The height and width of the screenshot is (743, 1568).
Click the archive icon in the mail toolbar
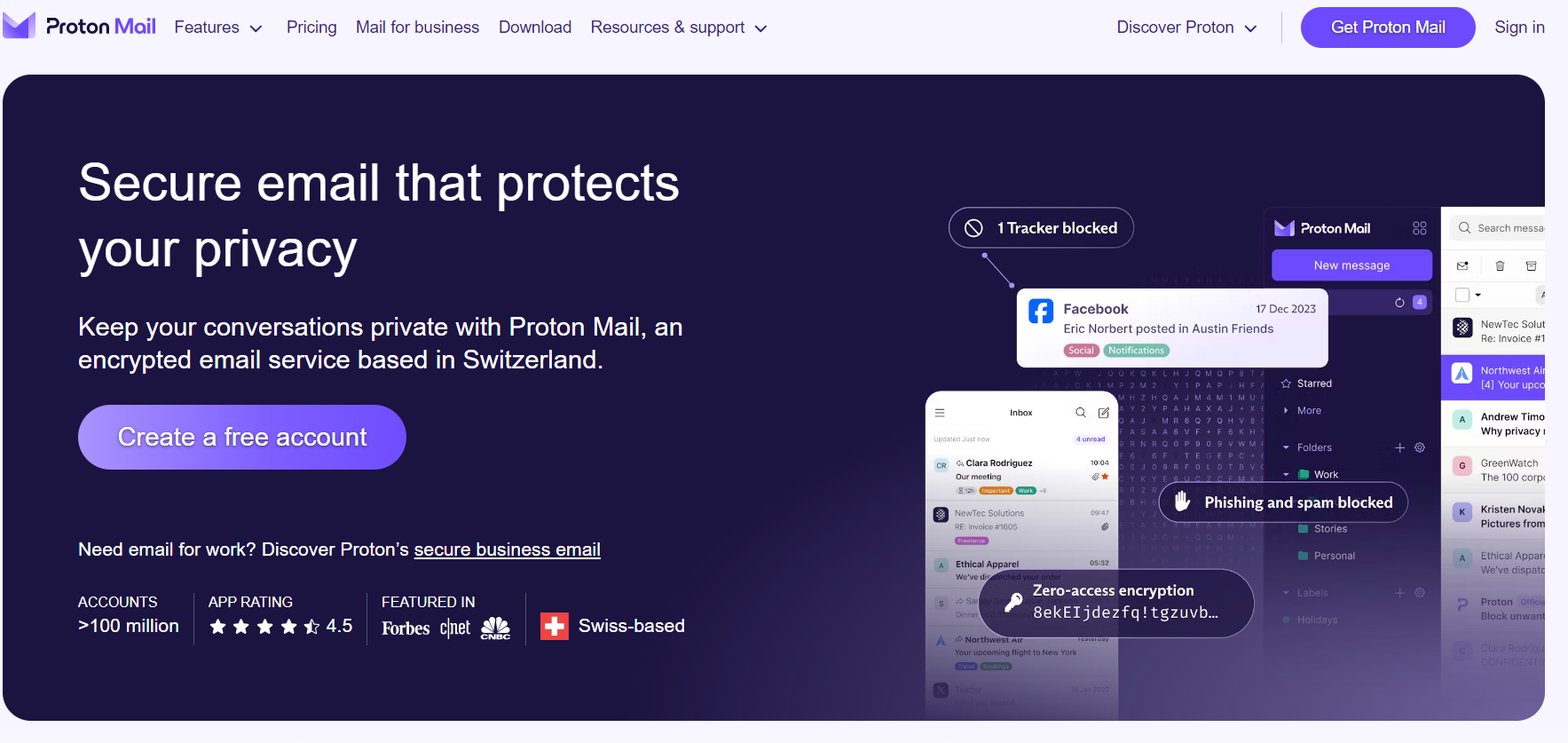pos(1531,265)
